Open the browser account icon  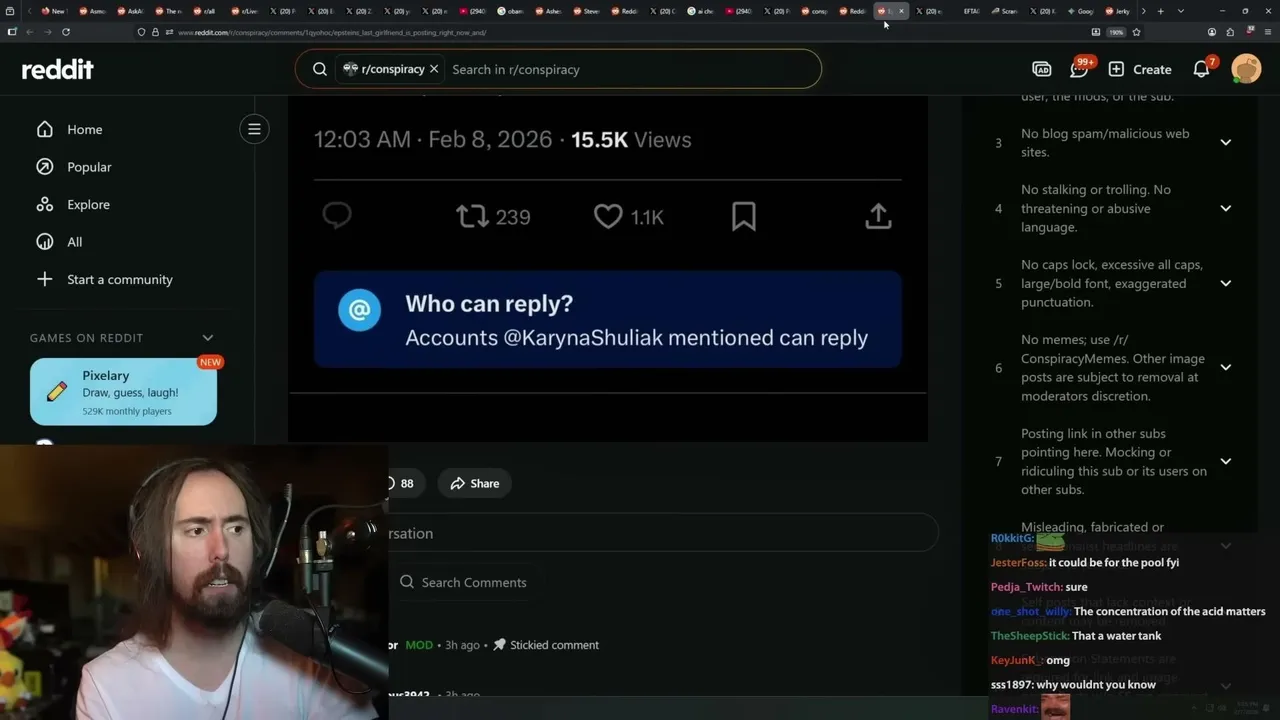click(x=1212, y=32)
